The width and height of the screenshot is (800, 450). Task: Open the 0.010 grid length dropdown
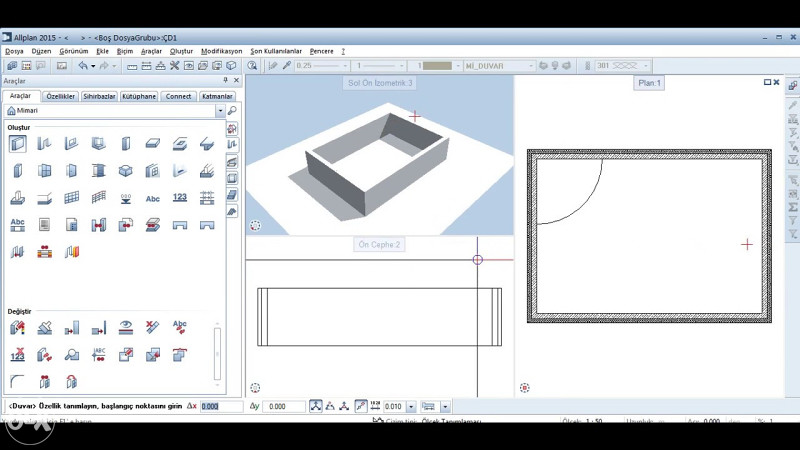pos(411,407)
